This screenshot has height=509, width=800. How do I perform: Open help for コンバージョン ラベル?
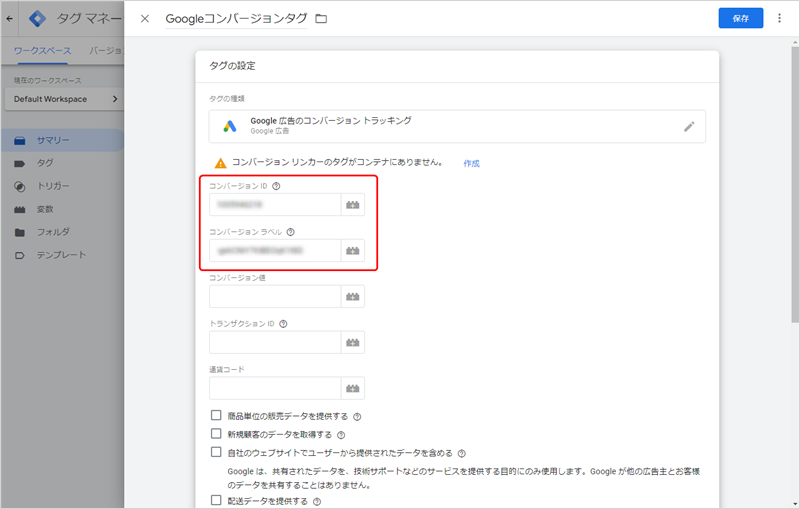[x=290, y=232]
